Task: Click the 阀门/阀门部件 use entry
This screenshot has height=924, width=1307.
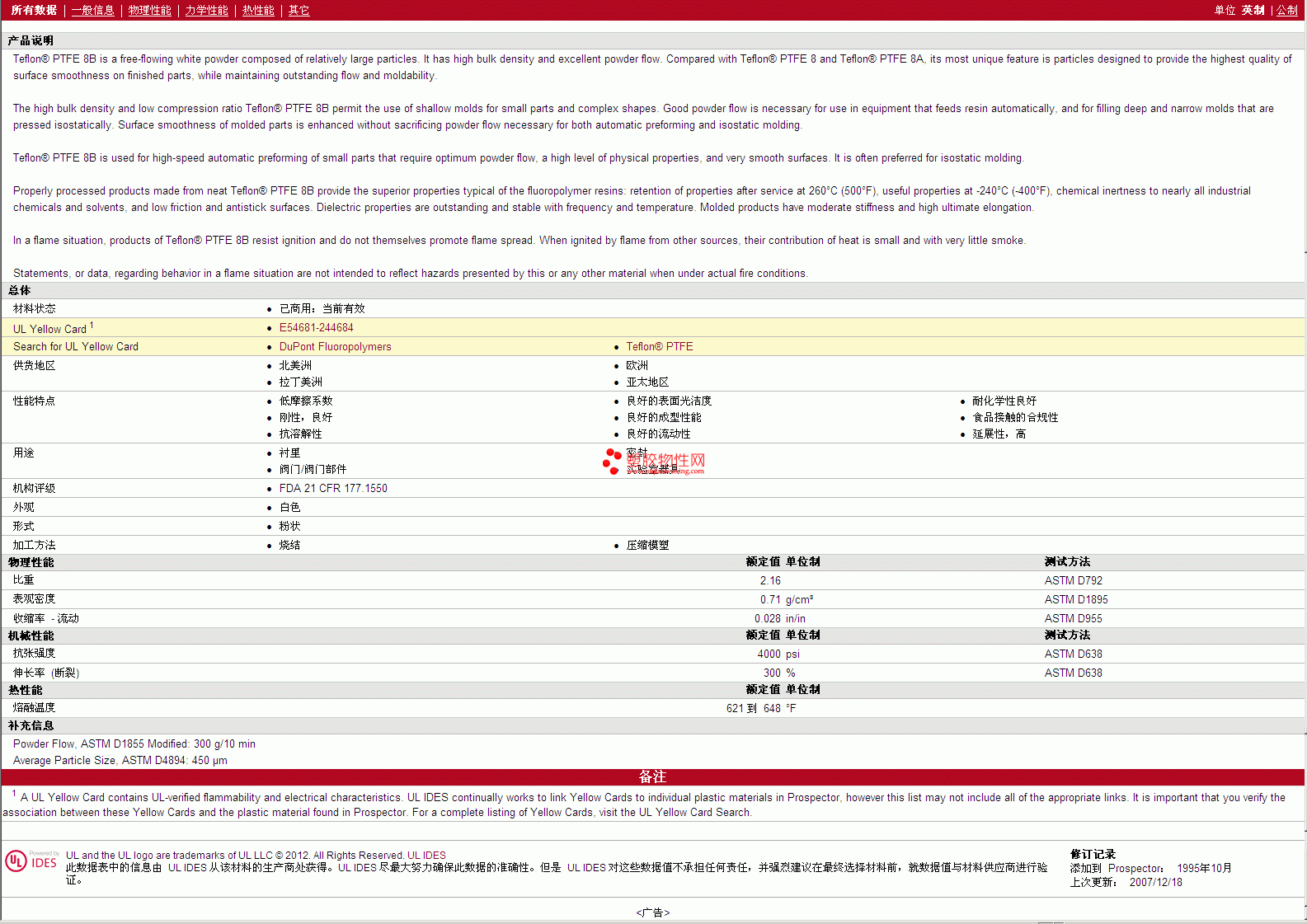Action: (313, 469)
